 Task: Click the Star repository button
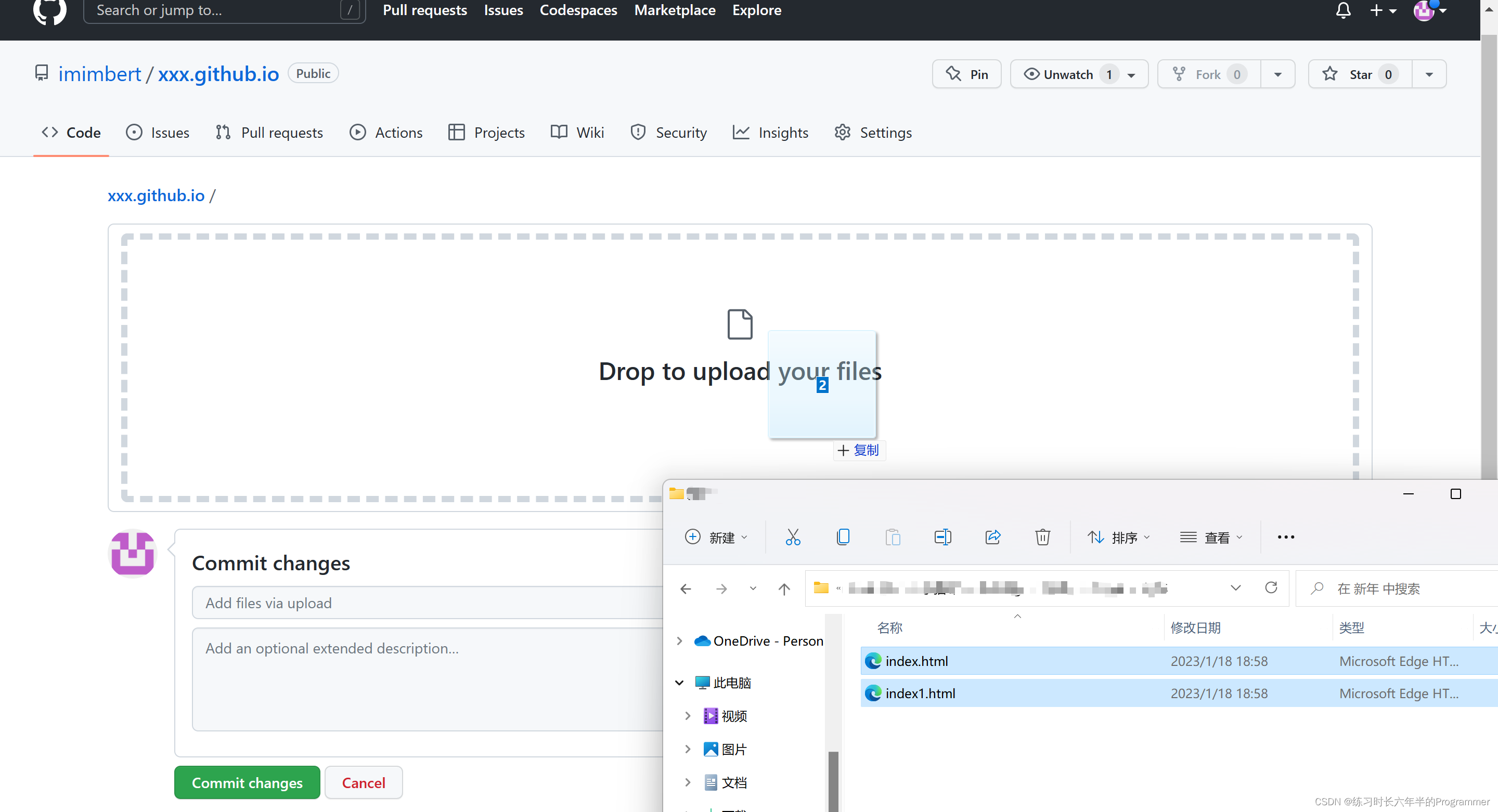[x=1360, y=74]
